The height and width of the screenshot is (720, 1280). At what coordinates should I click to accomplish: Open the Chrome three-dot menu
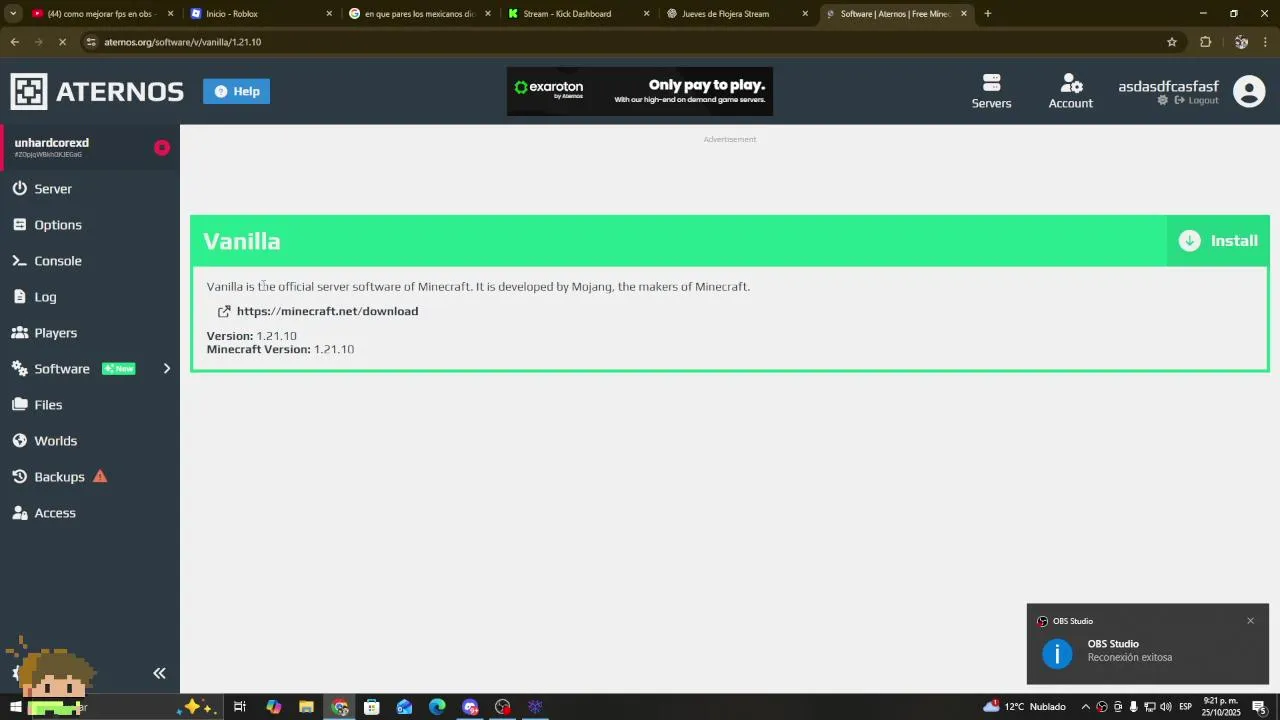click(1266, 42)
